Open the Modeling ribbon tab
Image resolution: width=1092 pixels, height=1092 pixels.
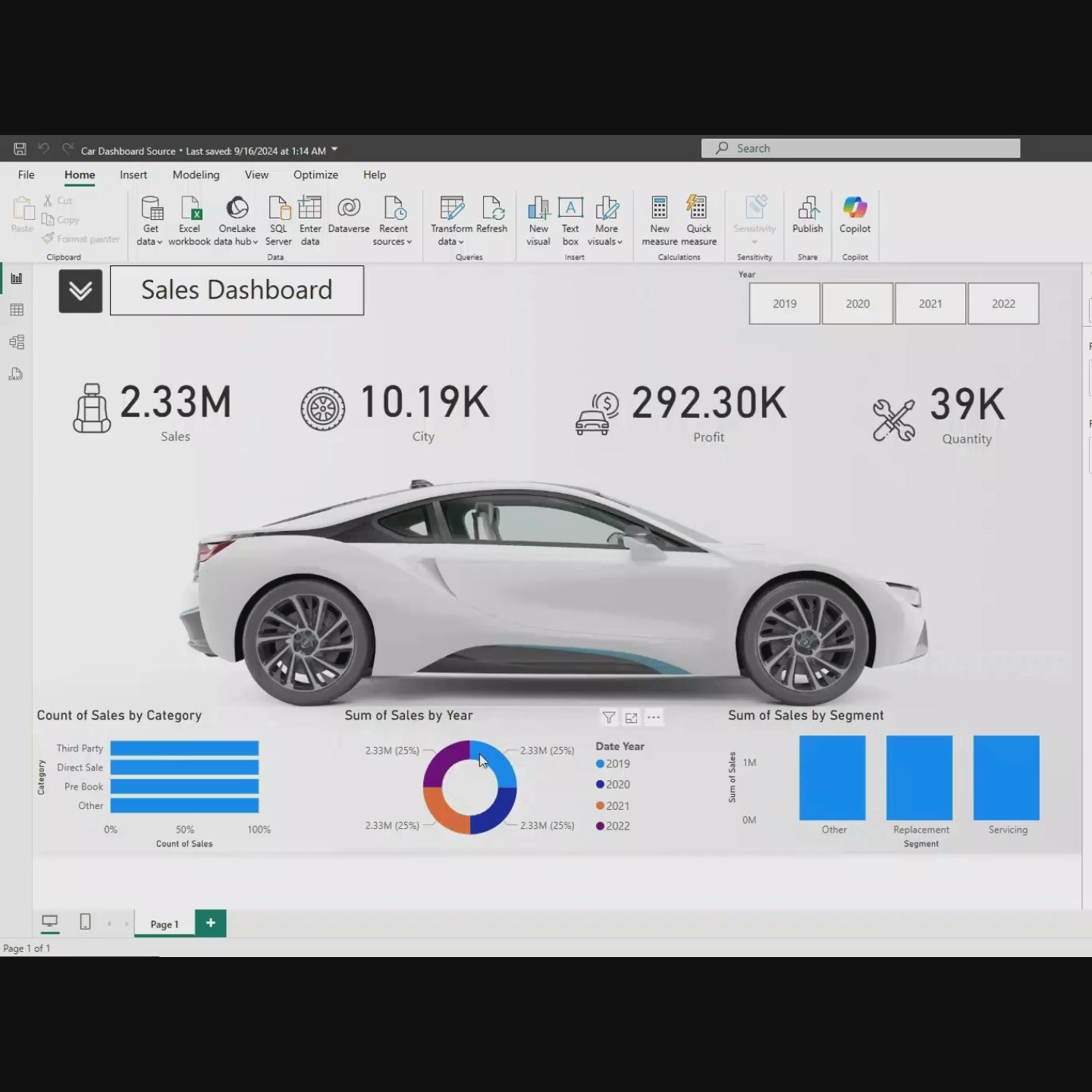tap(196, 174)
